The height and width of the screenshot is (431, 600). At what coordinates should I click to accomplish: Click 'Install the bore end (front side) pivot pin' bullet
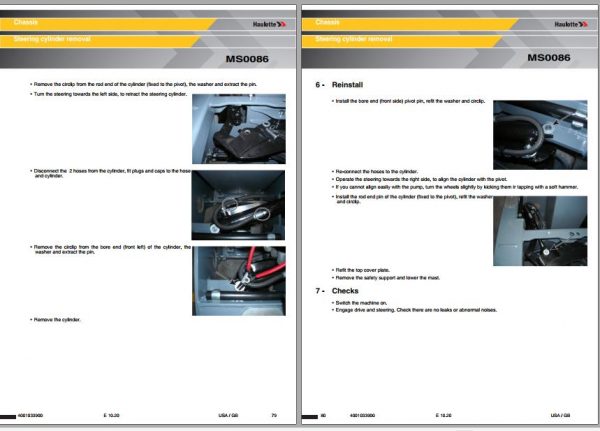coord(409,101)
